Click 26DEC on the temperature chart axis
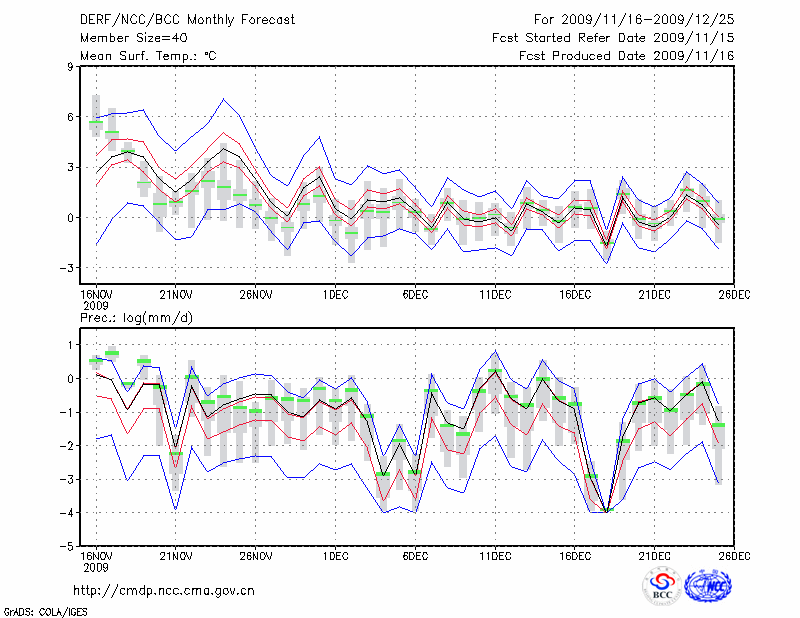The image size is (800, 618). 734,295
